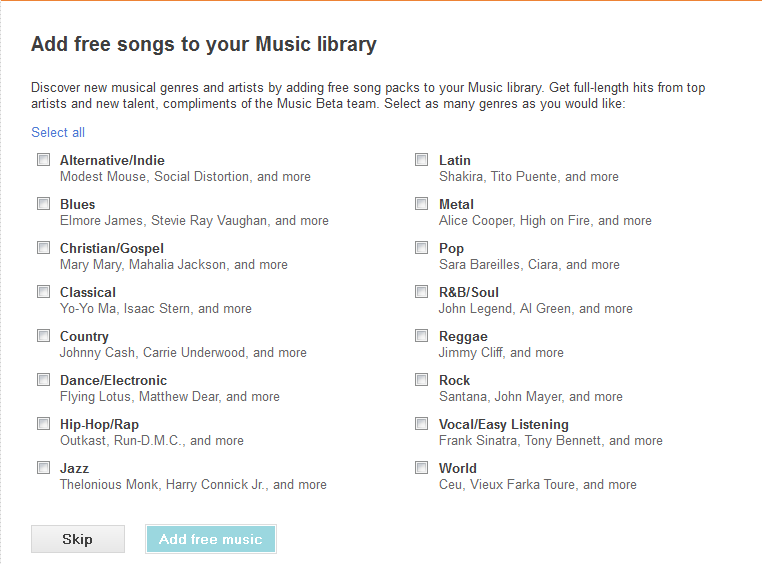Tick the Vocal/Easy Listening checkbox

(x=422, y=424)
